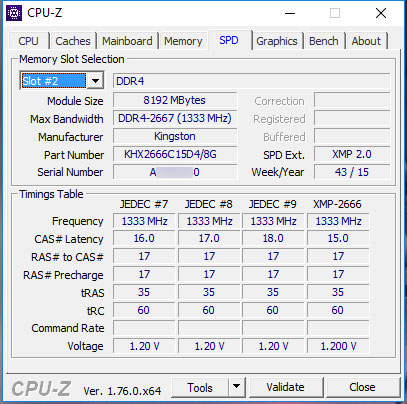Click the Timings Table group label
The height and width of the screenshot is (404, 407).
pos(51,194)
